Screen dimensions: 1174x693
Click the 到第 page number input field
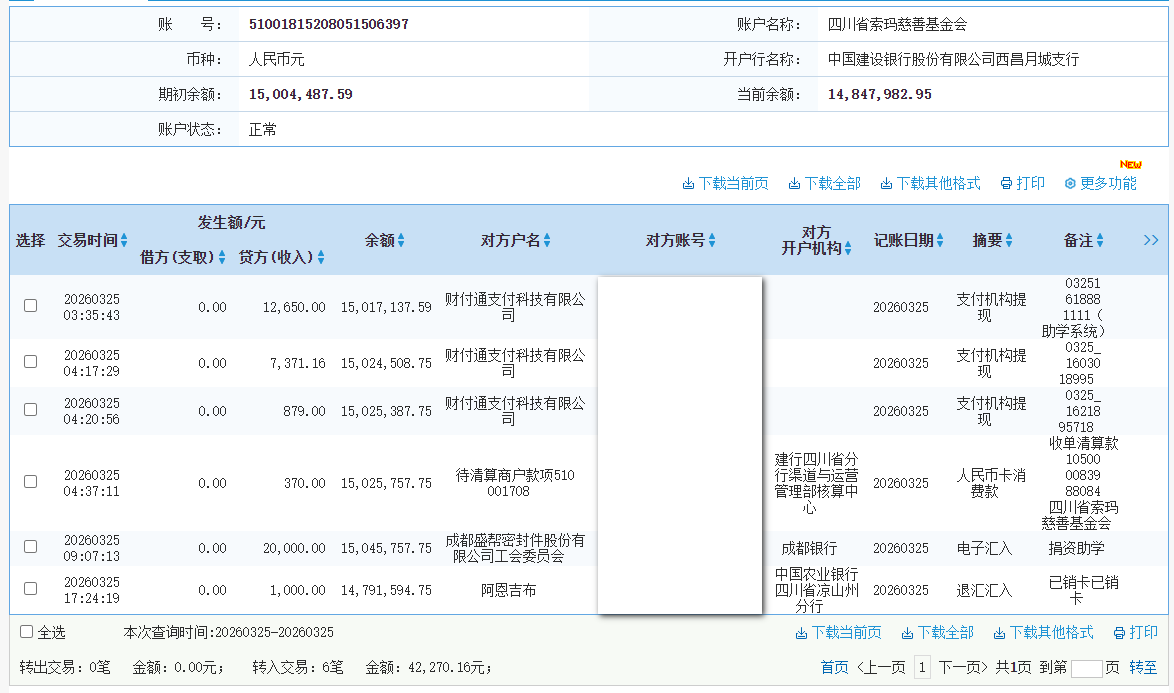1087,666
